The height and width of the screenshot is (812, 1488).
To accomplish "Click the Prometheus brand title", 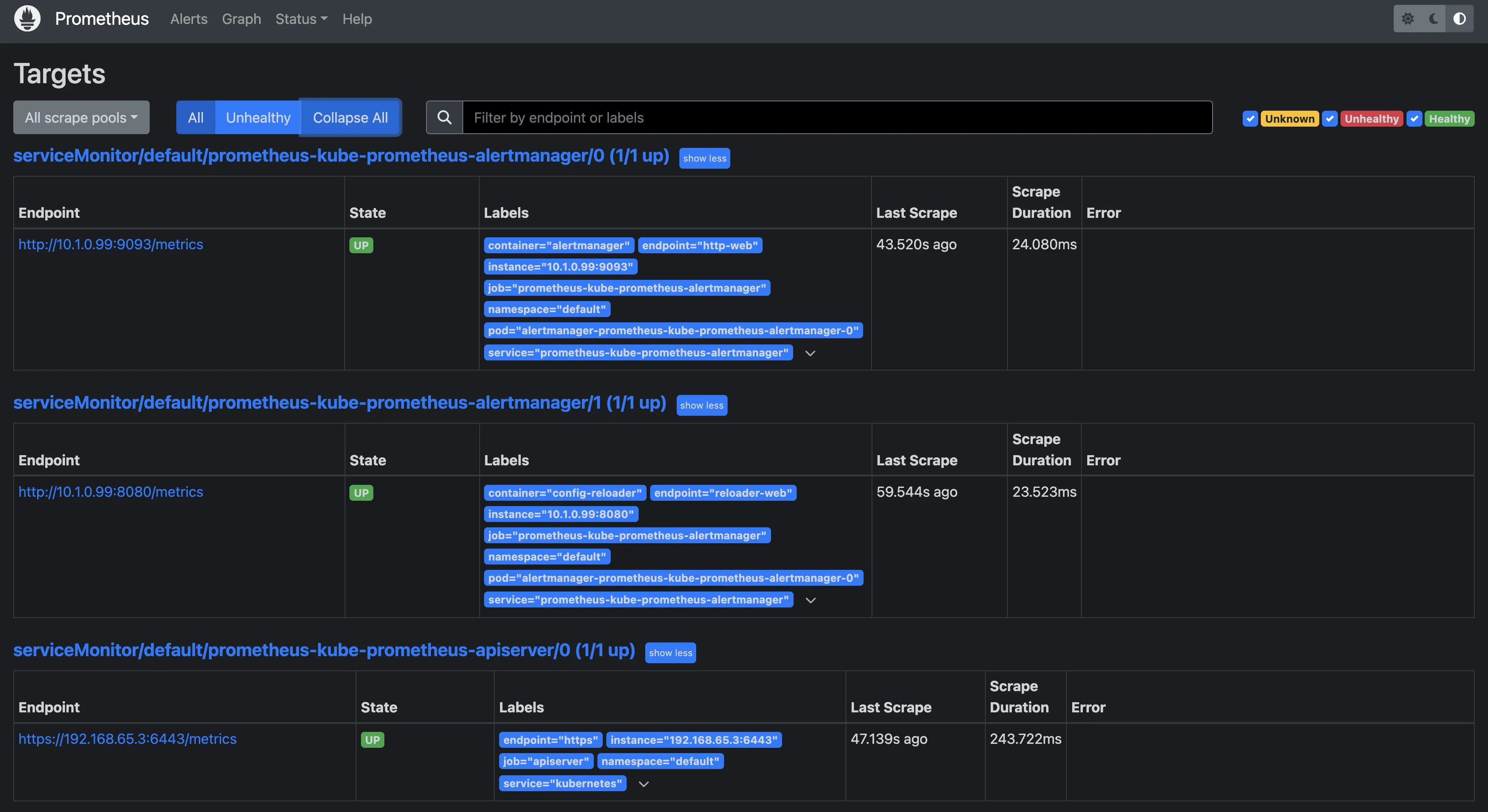I will pos(102,19).
